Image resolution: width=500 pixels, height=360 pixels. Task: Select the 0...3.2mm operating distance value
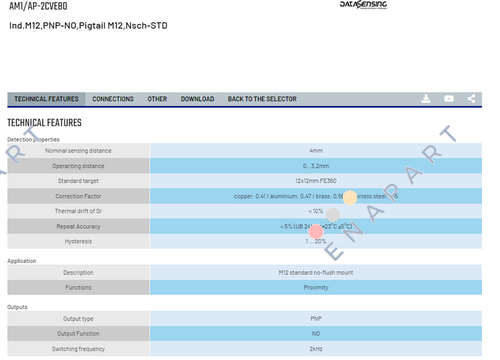(x=316, y=166)
